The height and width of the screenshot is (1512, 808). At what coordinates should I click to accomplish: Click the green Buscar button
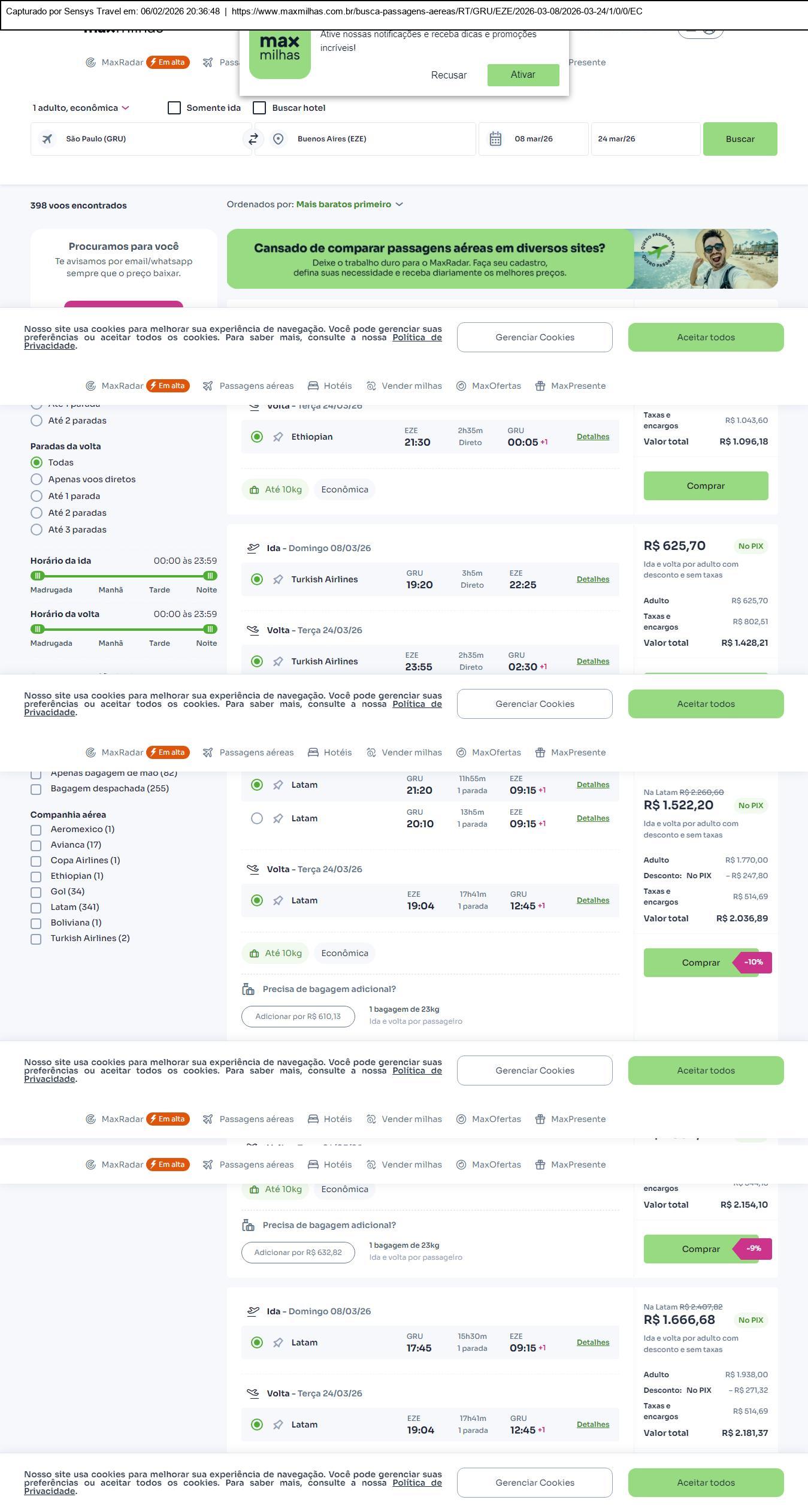pos(740,139)
